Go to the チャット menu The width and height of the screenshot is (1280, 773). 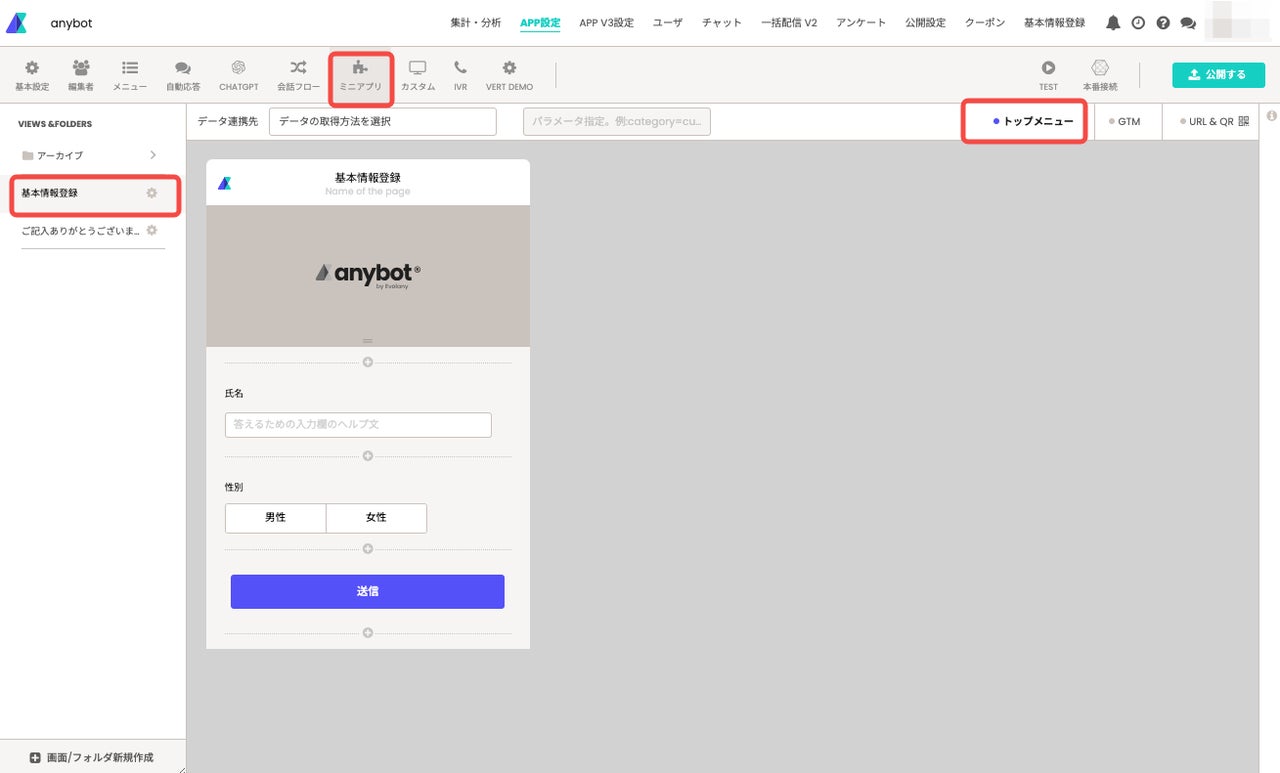pos(722,23)
